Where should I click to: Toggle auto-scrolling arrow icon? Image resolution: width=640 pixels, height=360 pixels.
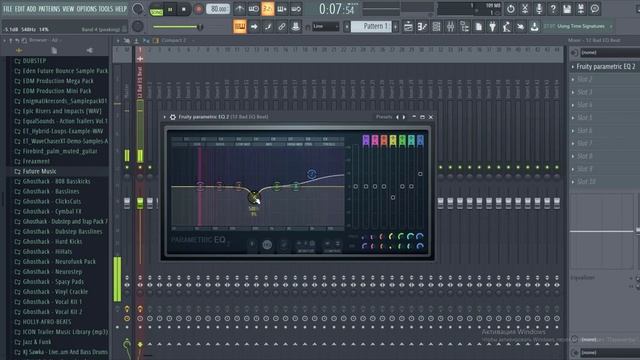pyautogui.click(x=254, y=27)
